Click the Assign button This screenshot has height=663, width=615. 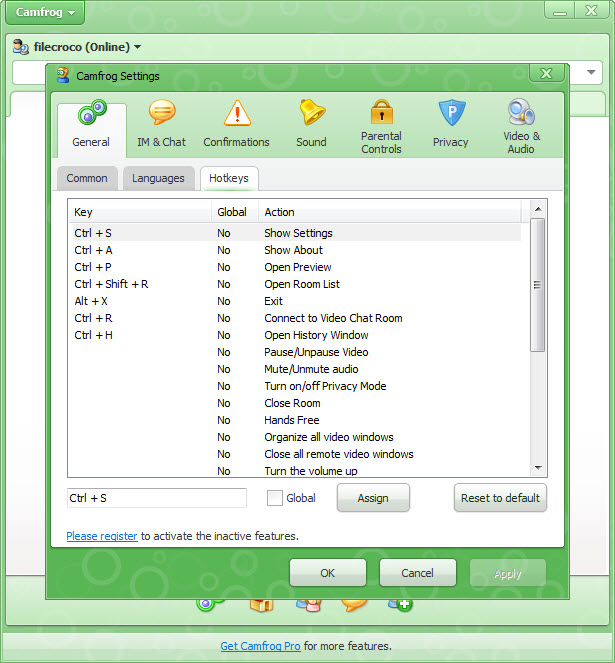click(373, 498)
